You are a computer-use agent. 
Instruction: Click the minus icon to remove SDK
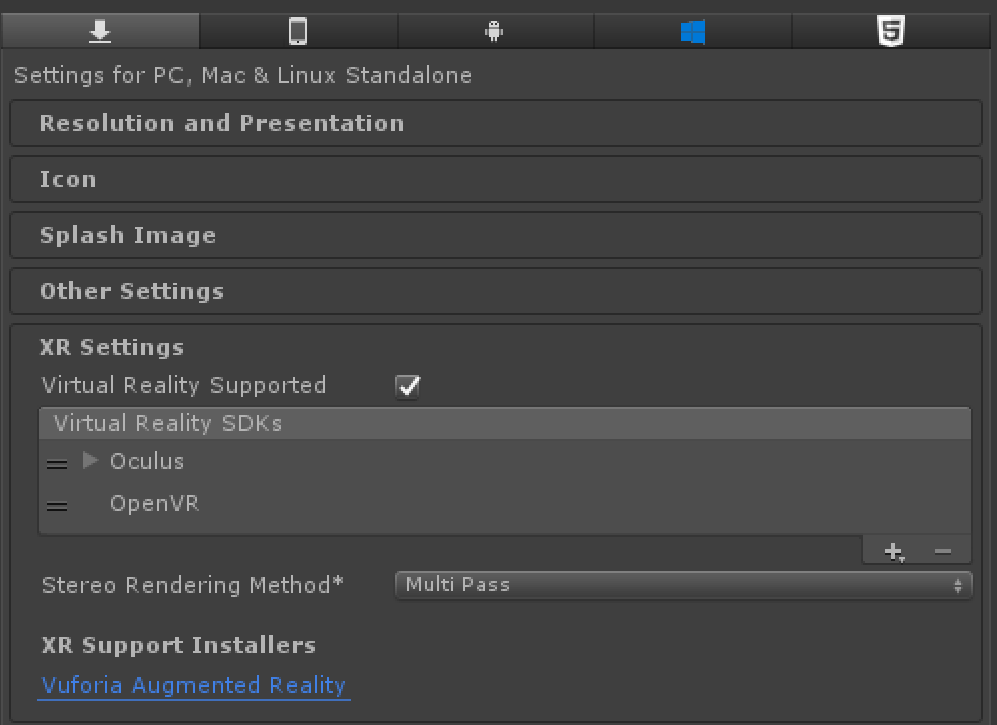pyautogui.click(x=942, y=551)
